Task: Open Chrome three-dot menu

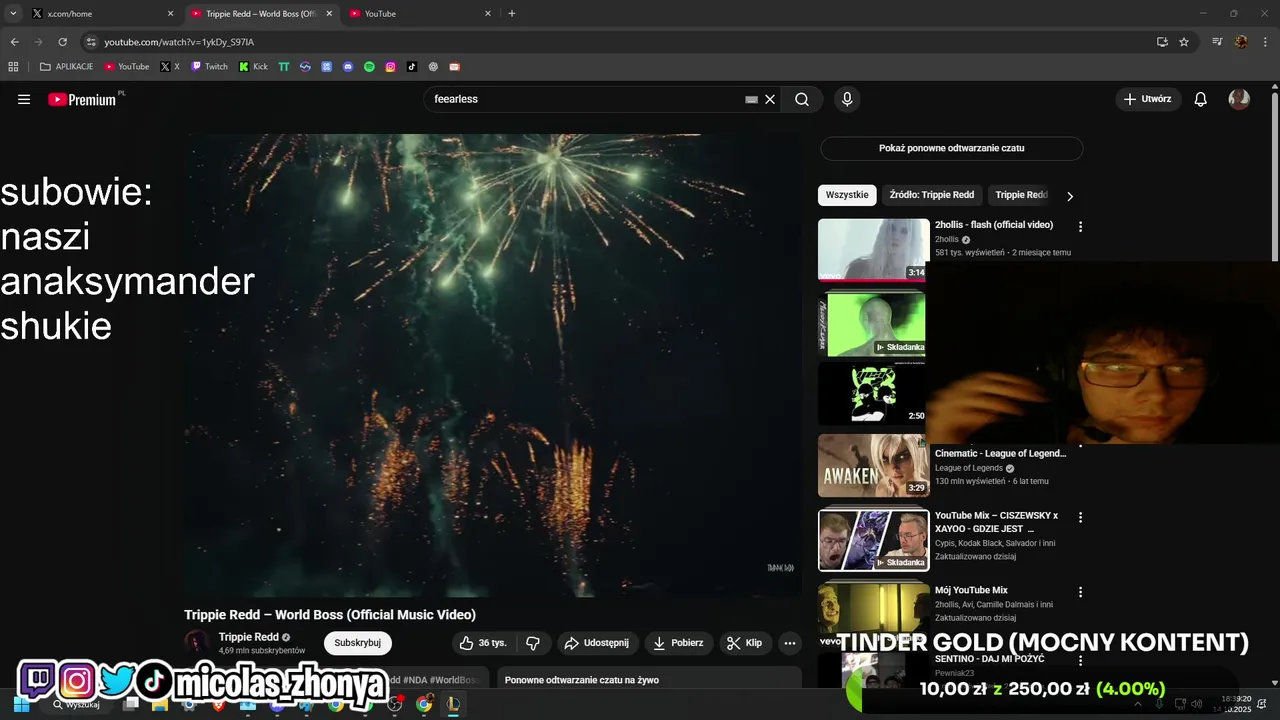Action: 1263,42
